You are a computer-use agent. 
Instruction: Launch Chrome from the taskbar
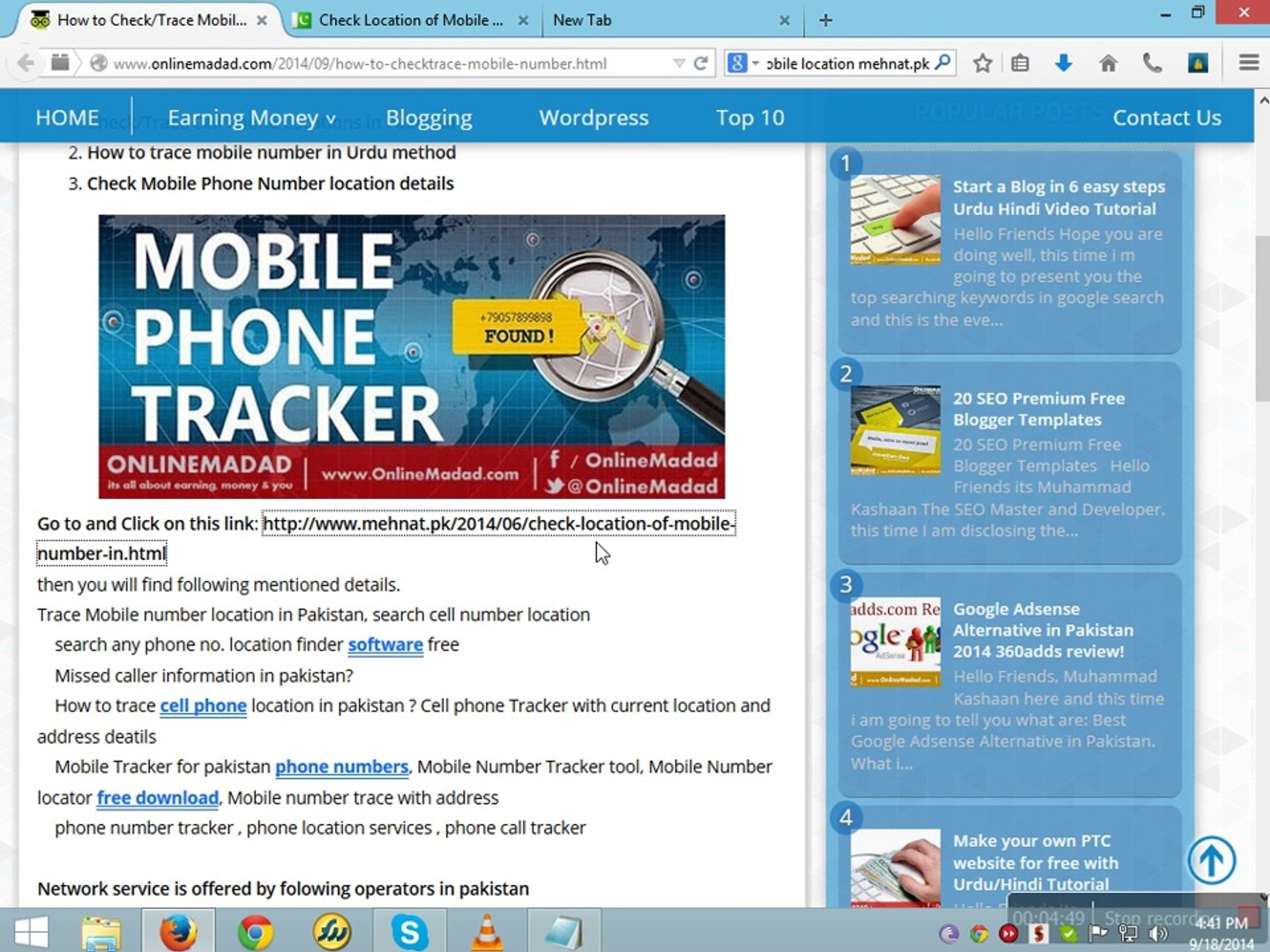[255, 932]
